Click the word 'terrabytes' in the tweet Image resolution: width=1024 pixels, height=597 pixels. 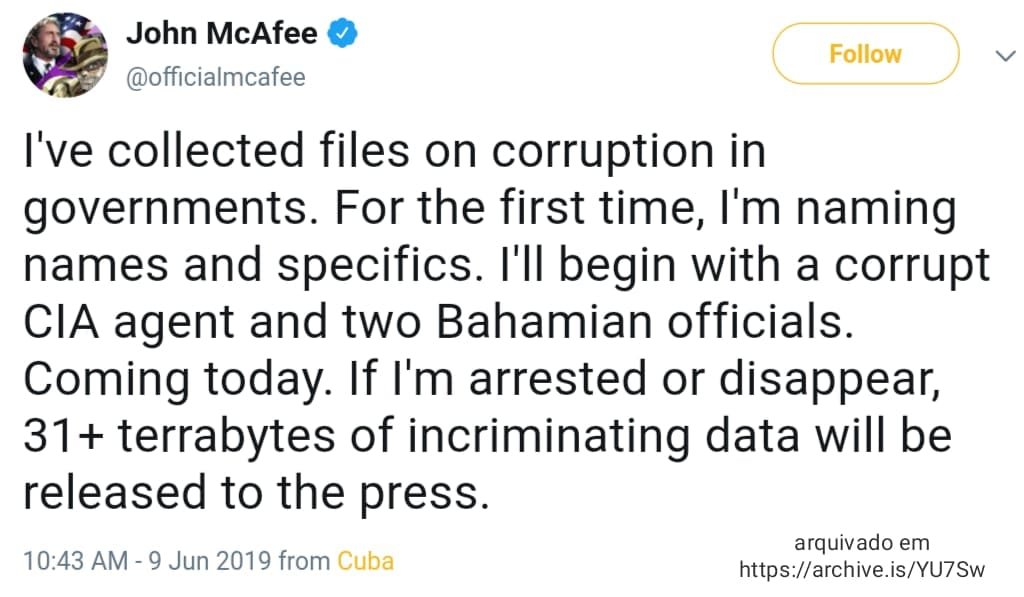point(227,437)
